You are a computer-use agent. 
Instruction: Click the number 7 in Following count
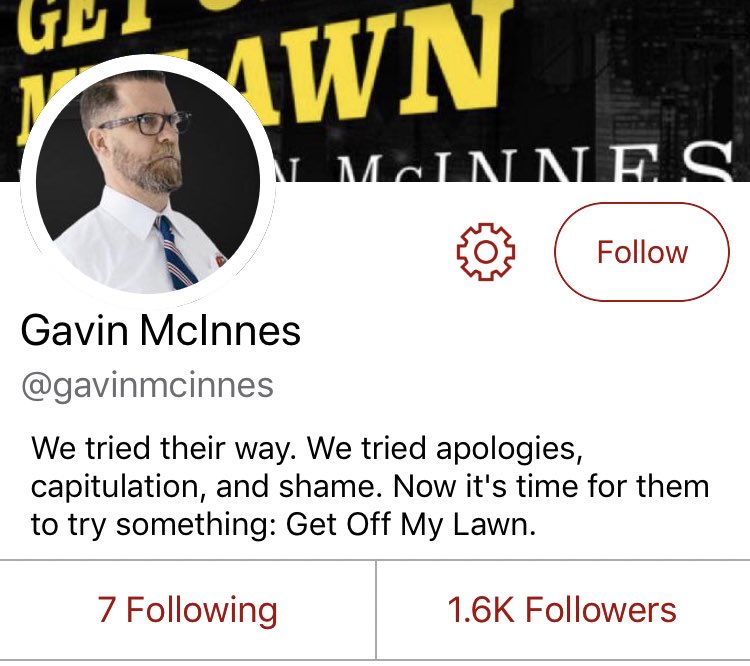click(106, 610)
